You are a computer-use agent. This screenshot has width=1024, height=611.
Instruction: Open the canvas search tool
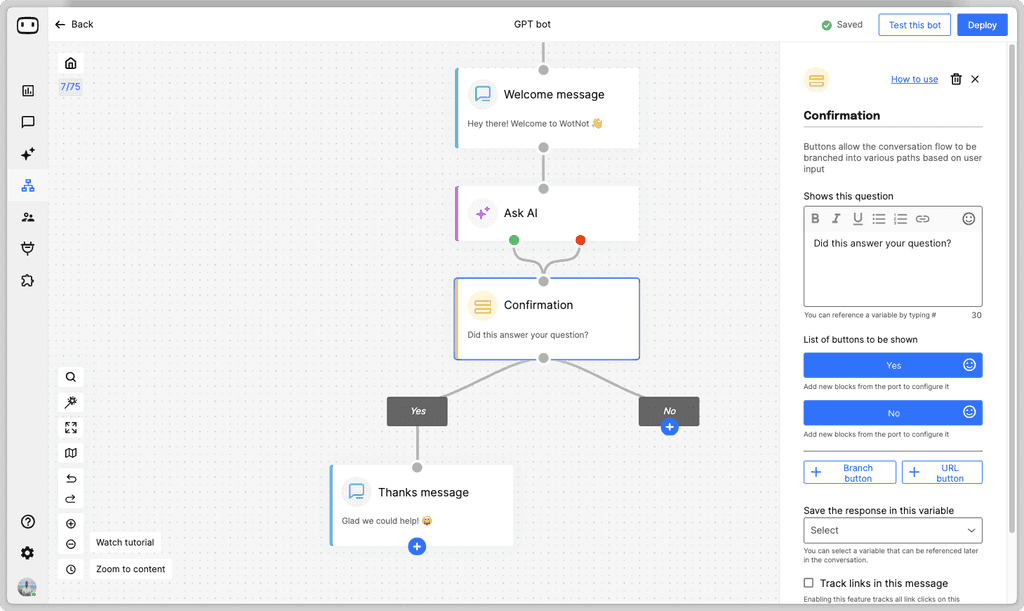[70, 377]
